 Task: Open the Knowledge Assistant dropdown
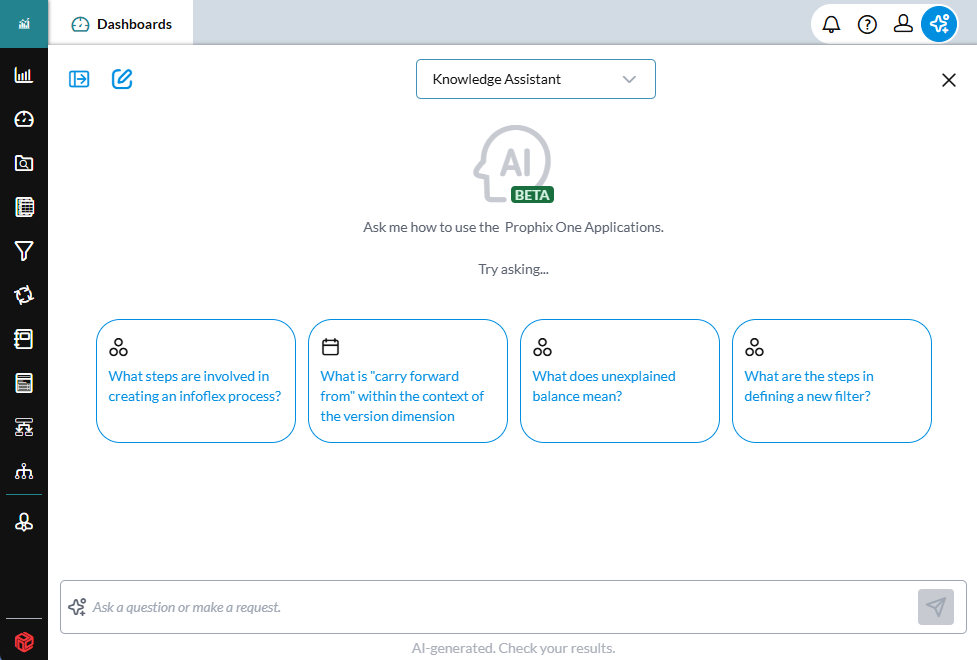pos(536,79)
